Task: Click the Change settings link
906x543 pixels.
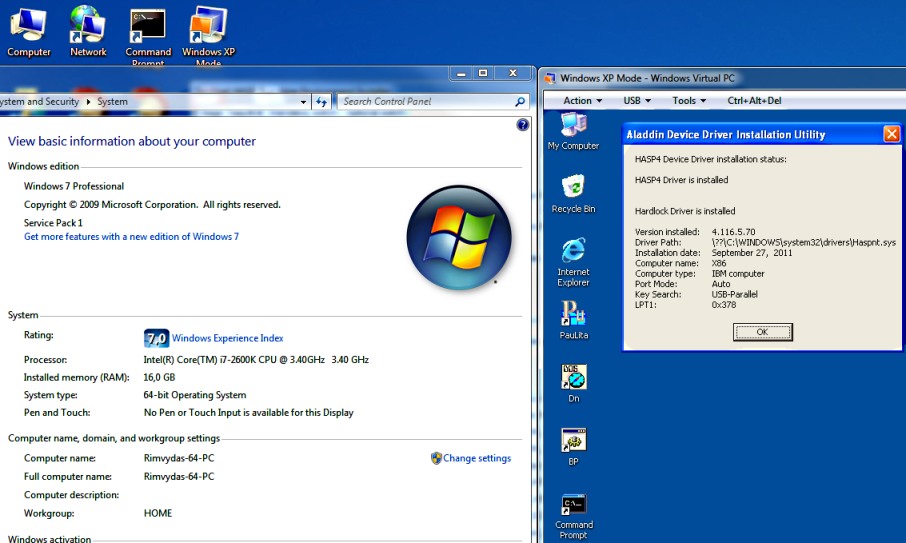Action: pos(477,458)
